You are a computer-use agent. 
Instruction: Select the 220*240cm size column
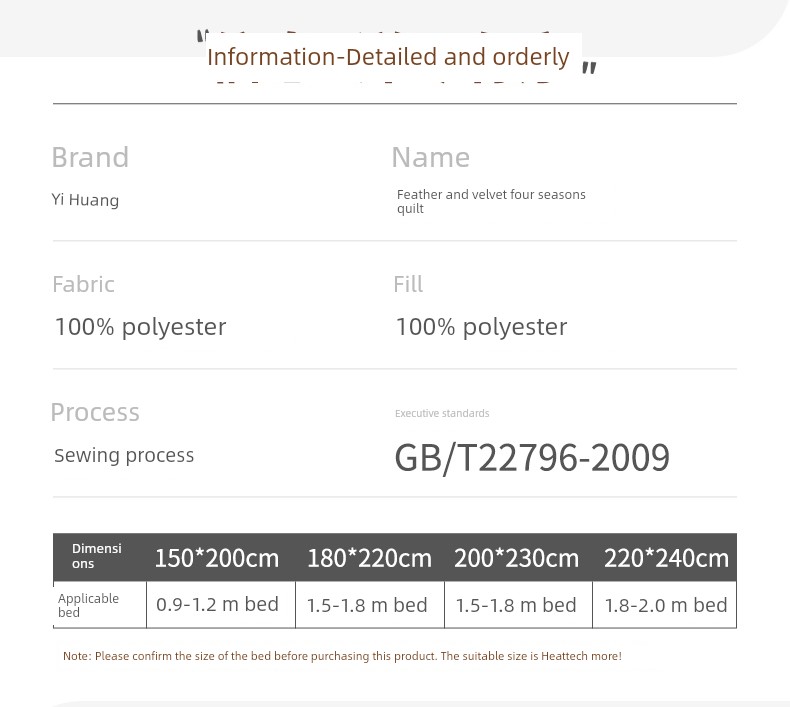point(666,558)
